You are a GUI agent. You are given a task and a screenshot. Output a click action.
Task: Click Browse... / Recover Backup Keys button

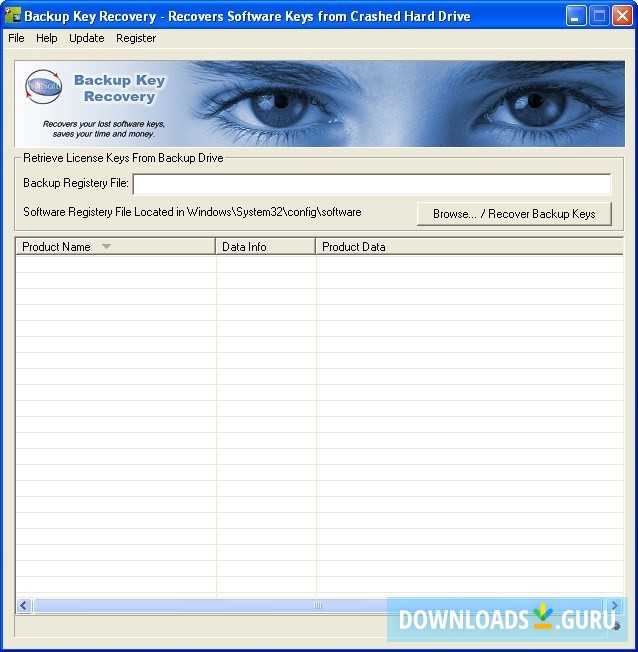(x=514, y=214)
